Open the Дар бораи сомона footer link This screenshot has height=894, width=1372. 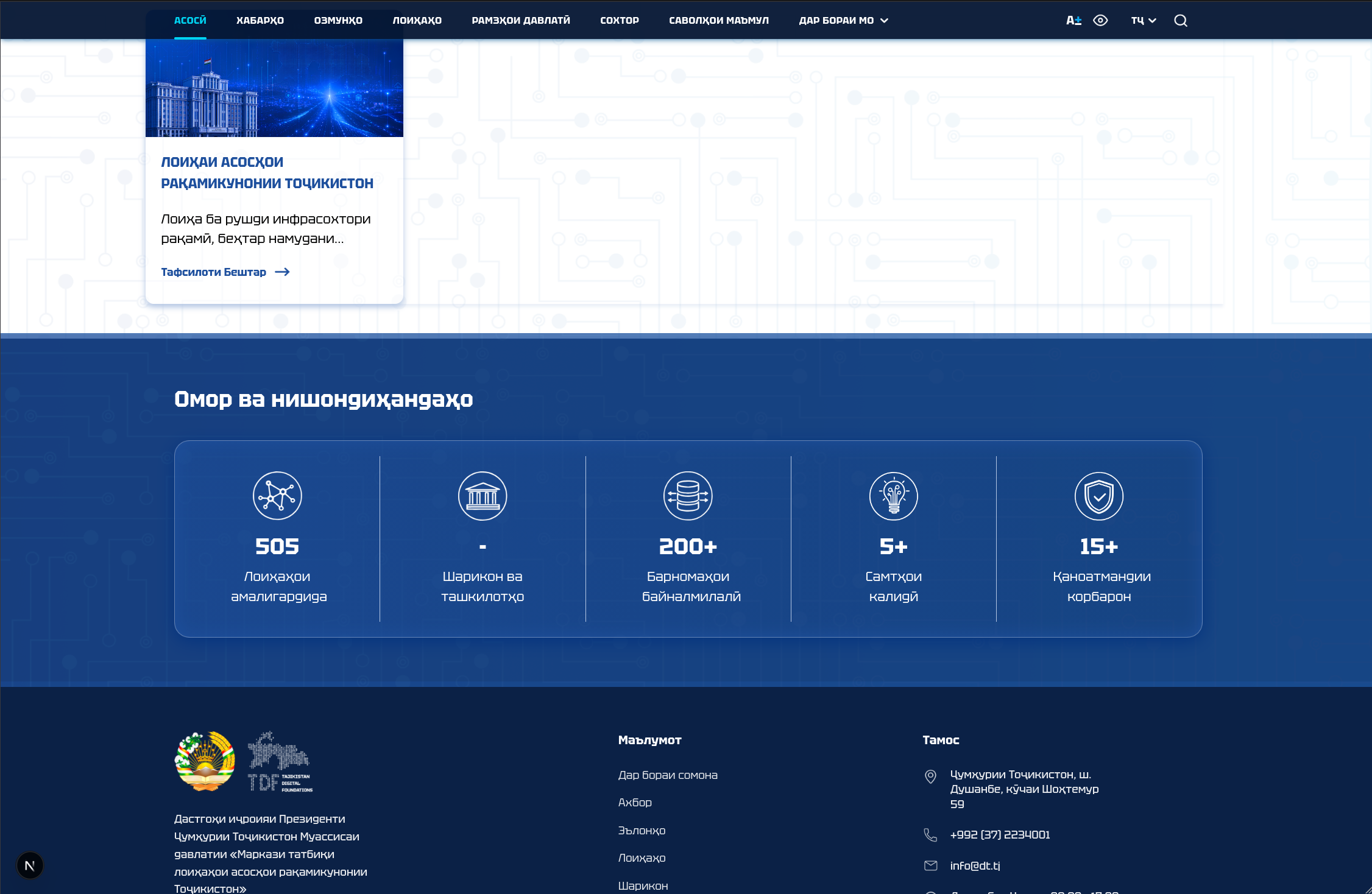(x=668, y=775)
